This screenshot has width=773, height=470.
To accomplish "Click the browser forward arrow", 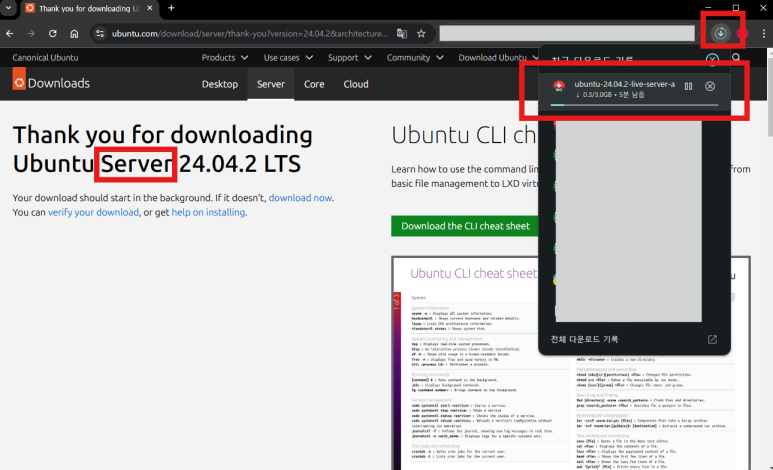I will tap(31, 34).
